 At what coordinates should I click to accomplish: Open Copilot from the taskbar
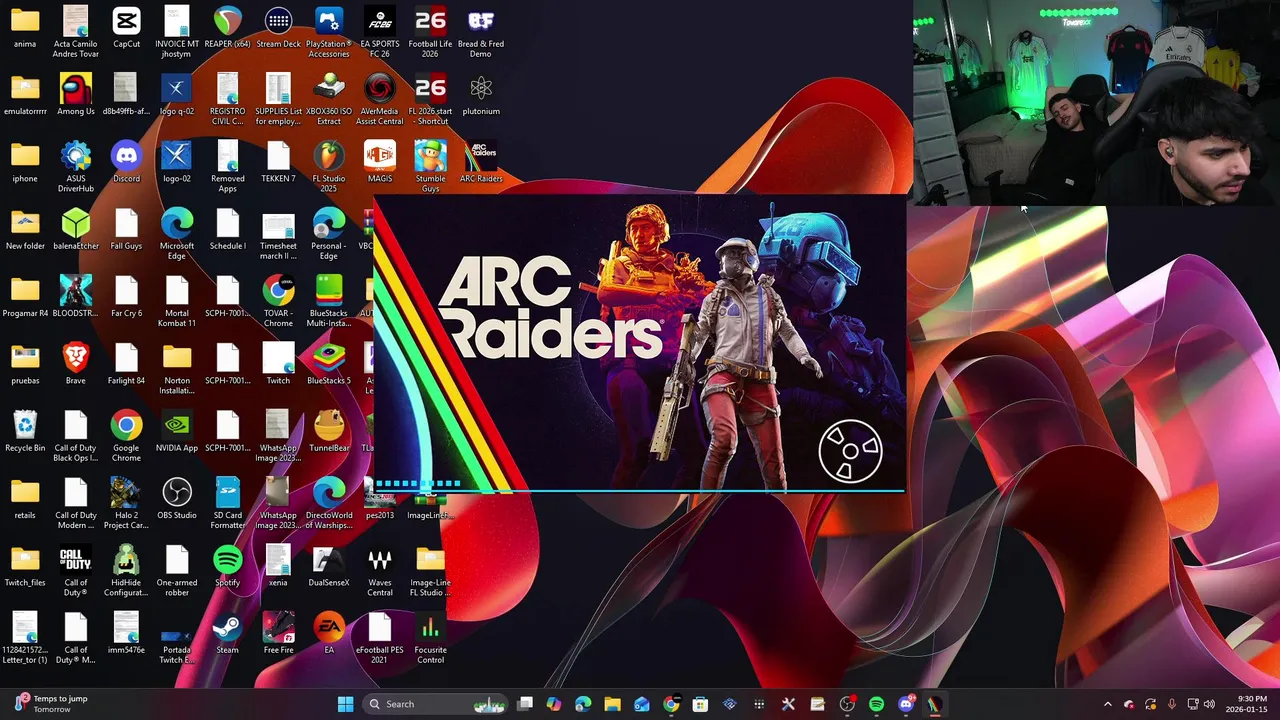554,704
